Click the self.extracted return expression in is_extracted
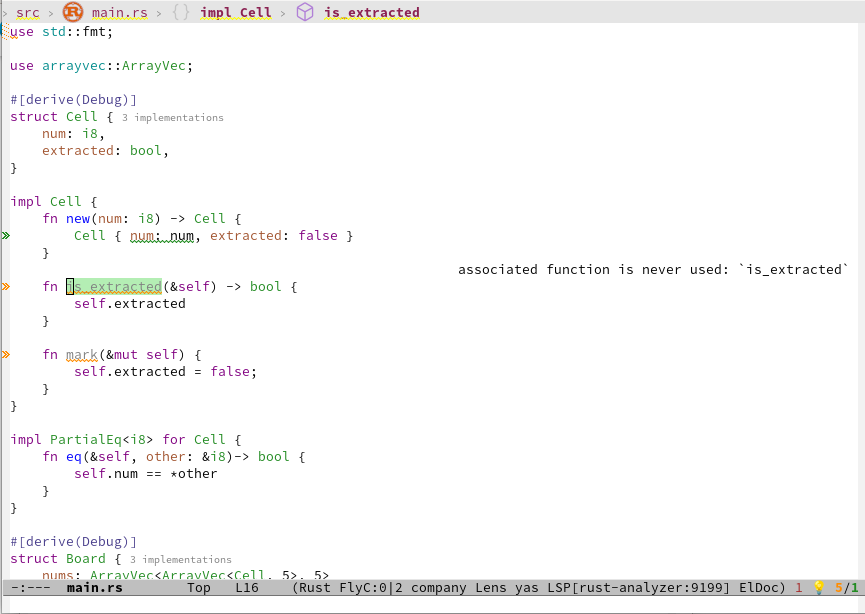 click(130, 303)
